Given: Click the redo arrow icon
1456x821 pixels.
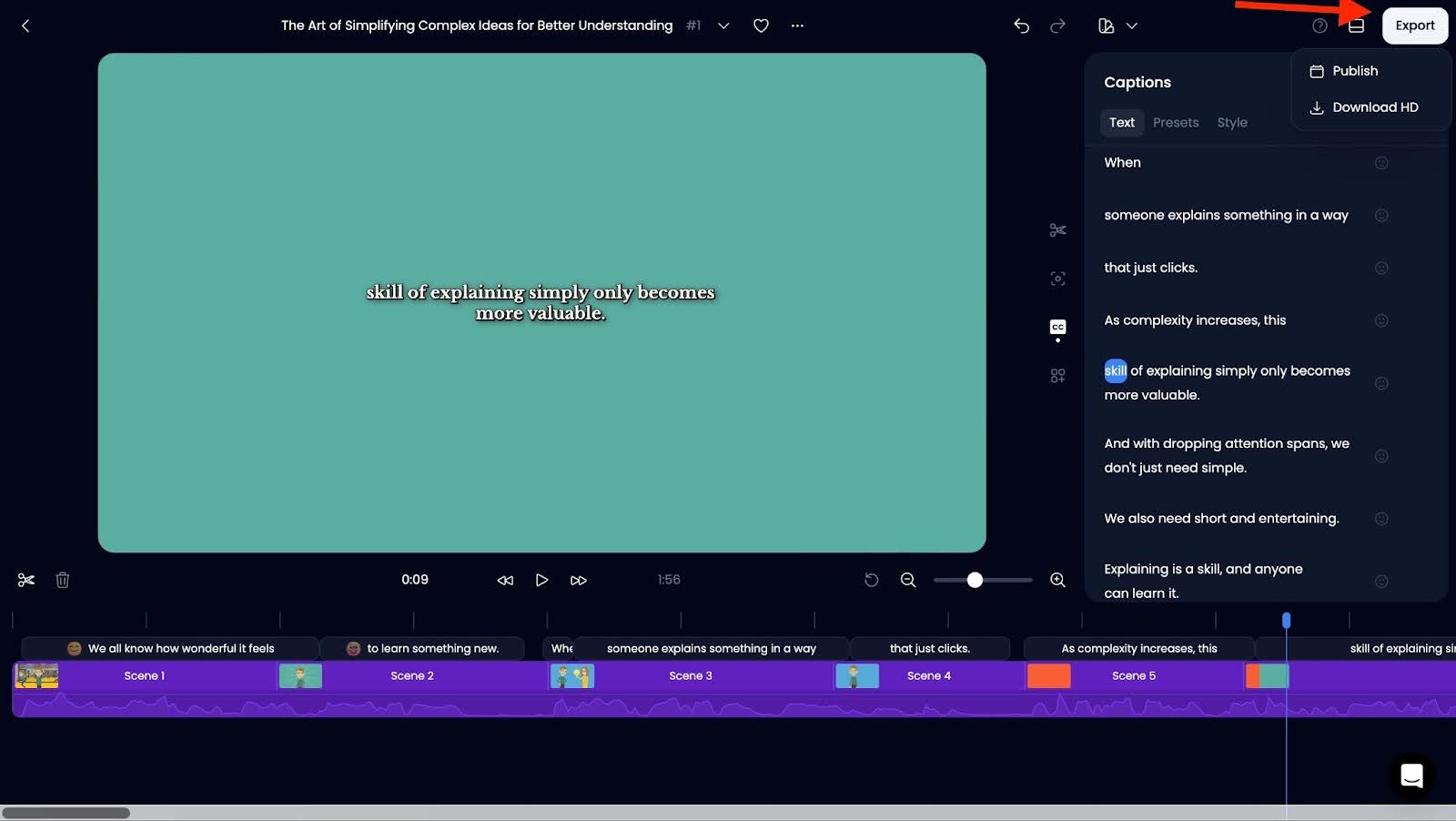Looking at the screenshot, I should click(x=1057, y=25).
